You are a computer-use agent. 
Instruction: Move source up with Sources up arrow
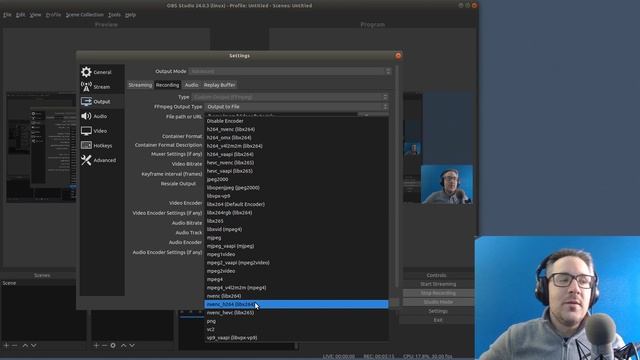123,345
